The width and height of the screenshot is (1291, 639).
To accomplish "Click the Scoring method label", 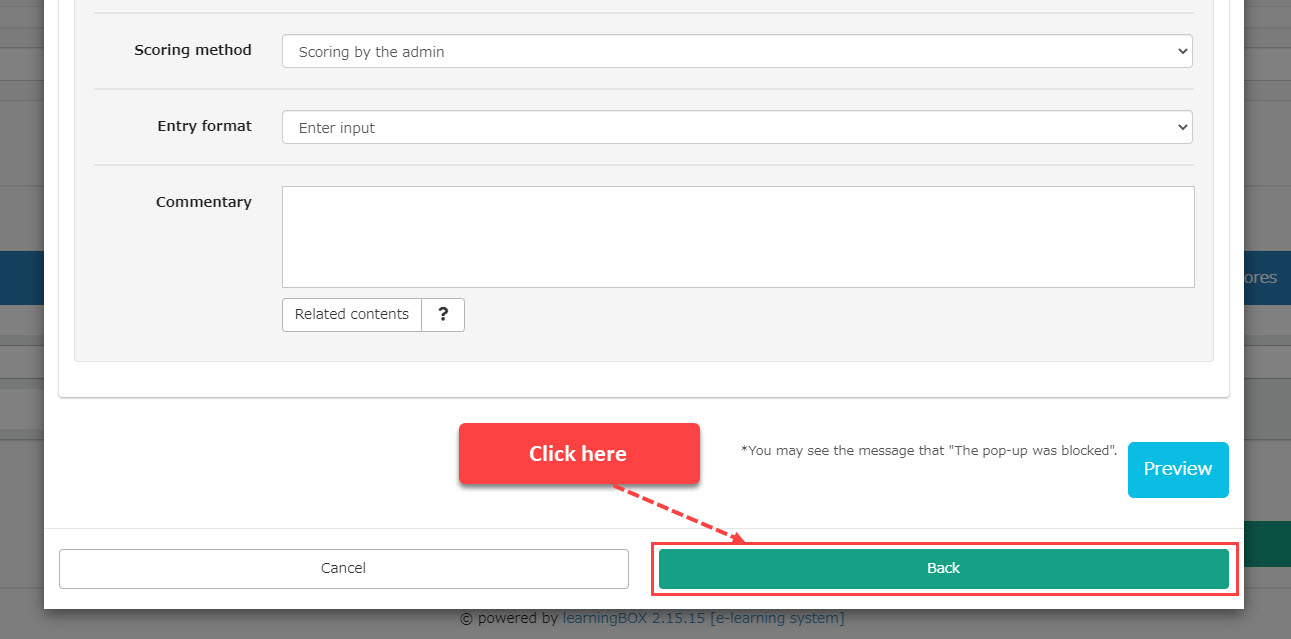I will [x=193, y=50].
